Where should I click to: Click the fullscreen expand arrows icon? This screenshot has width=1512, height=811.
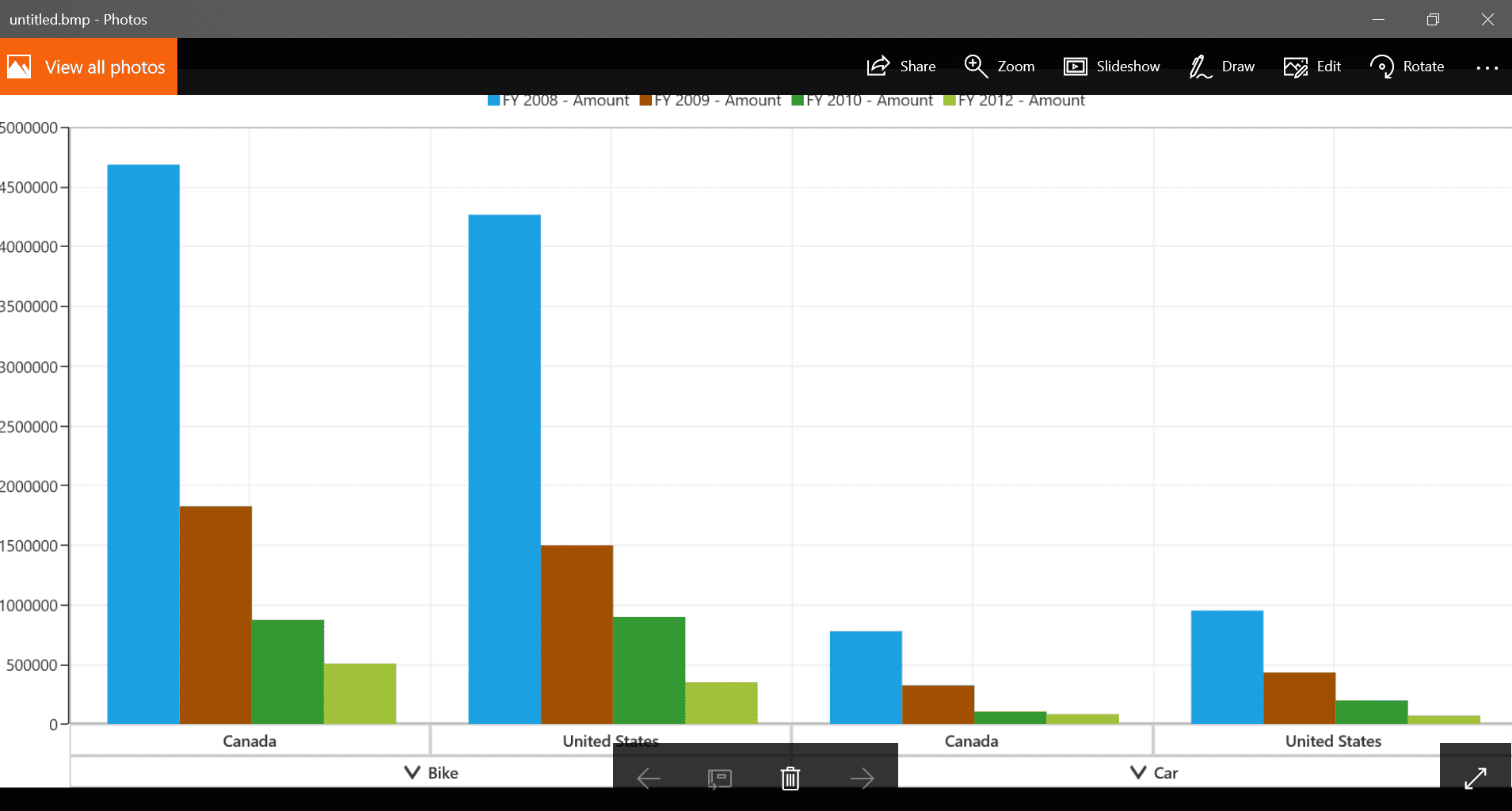click(x=1476, y=778)
